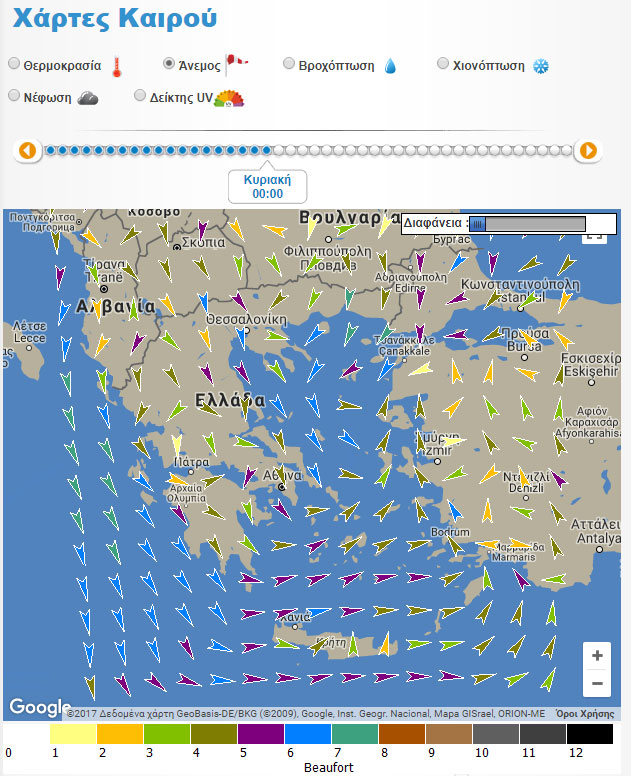
Task: Zoom out on the map
Action: (x=597, y=683)
